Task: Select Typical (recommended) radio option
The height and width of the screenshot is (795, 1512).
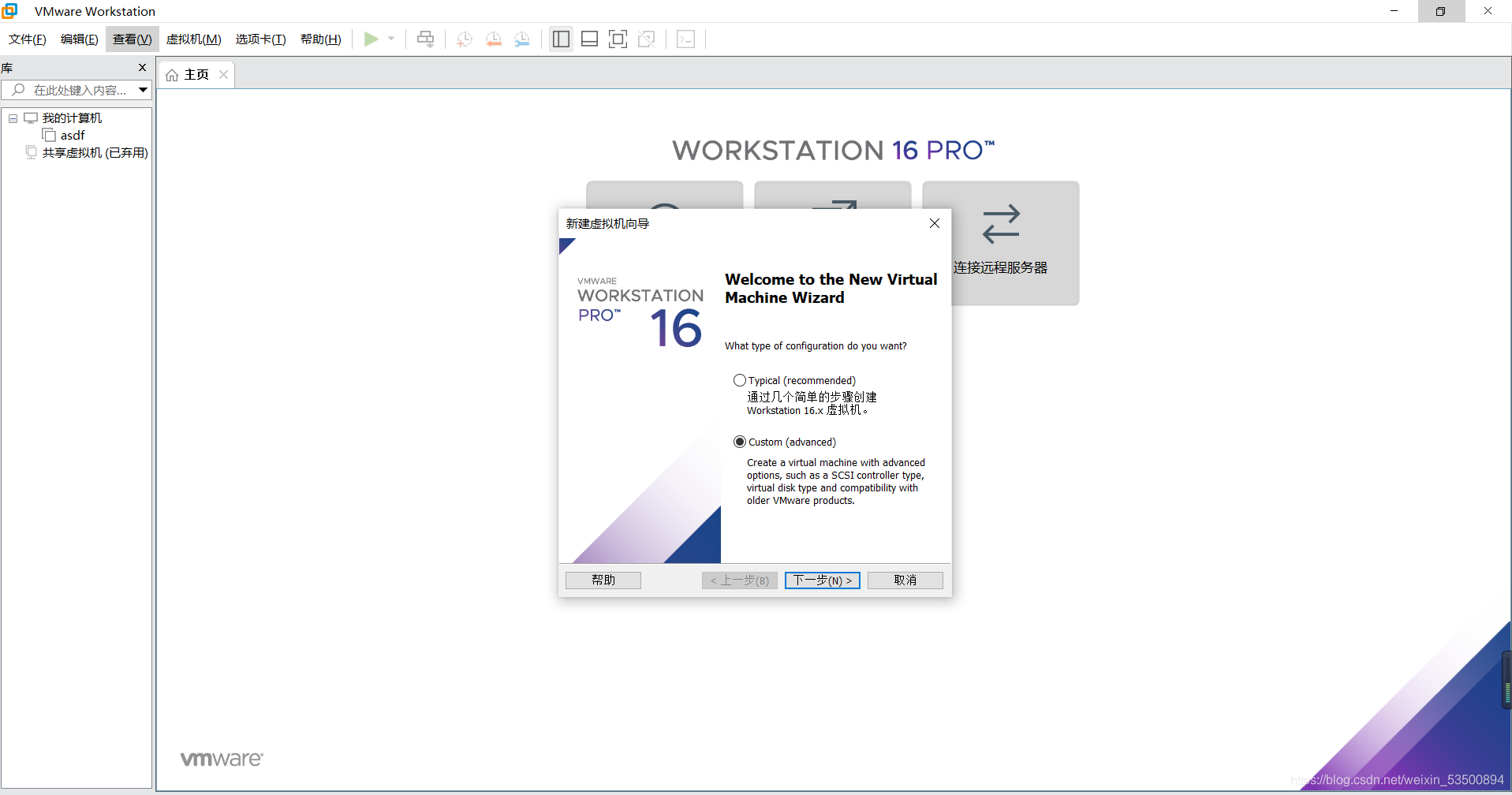Action: [740, 380]
